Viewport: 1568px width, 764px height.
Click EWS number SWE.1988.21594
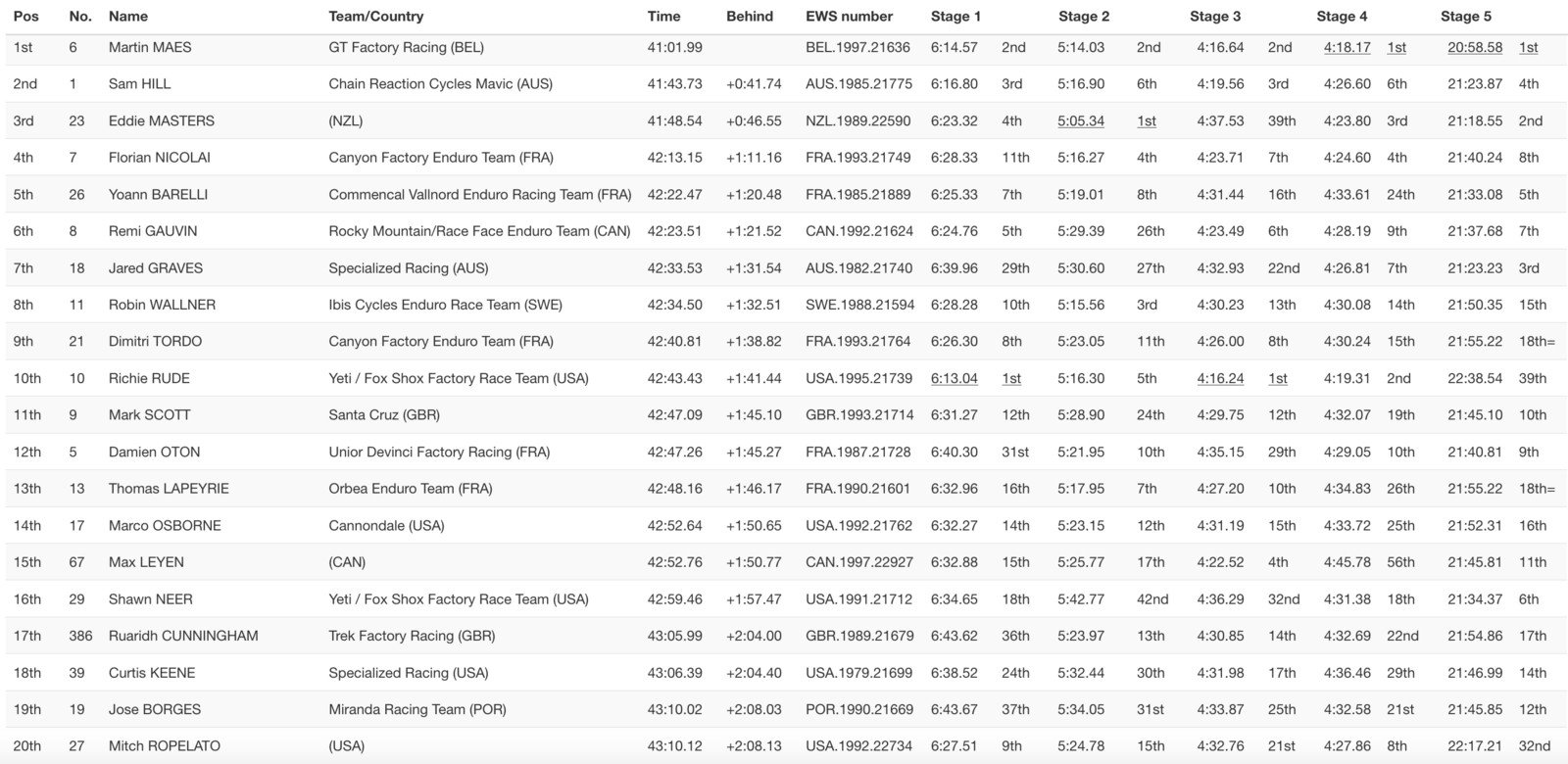coord(860,305)
